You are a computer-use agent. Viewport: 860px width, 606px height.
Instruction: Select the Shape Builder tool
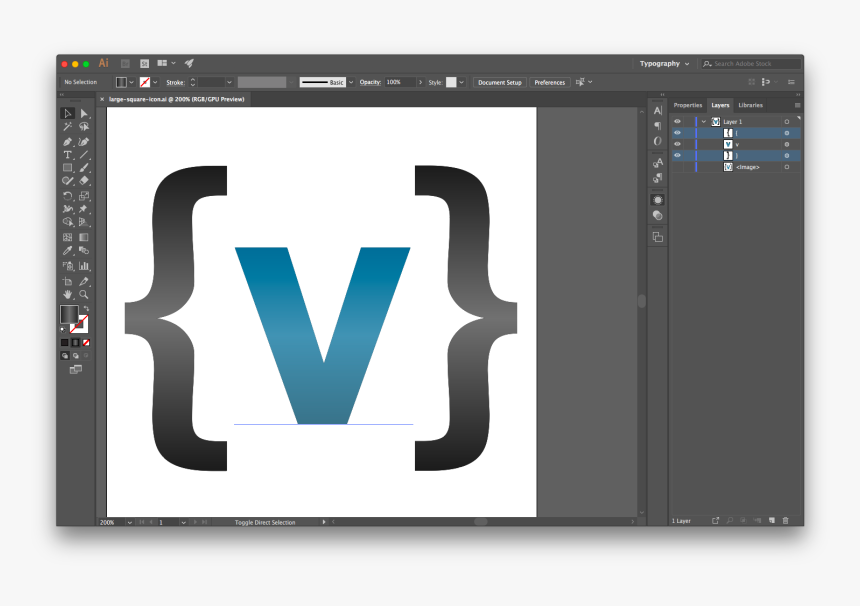(67, 222)
